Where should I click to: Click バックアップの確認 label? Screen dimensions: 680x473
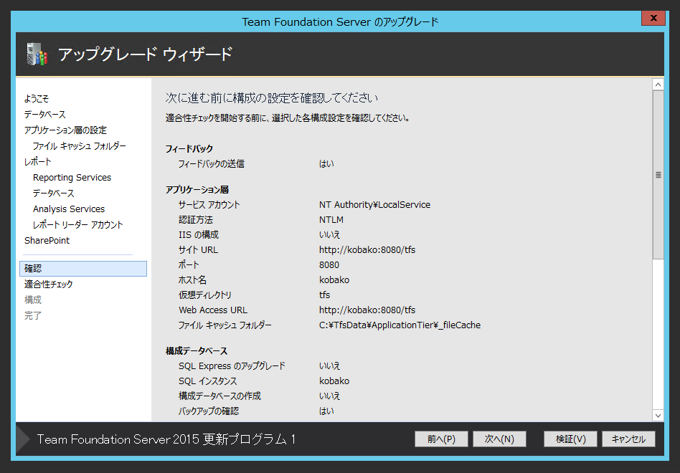click(x=209, y=411)
